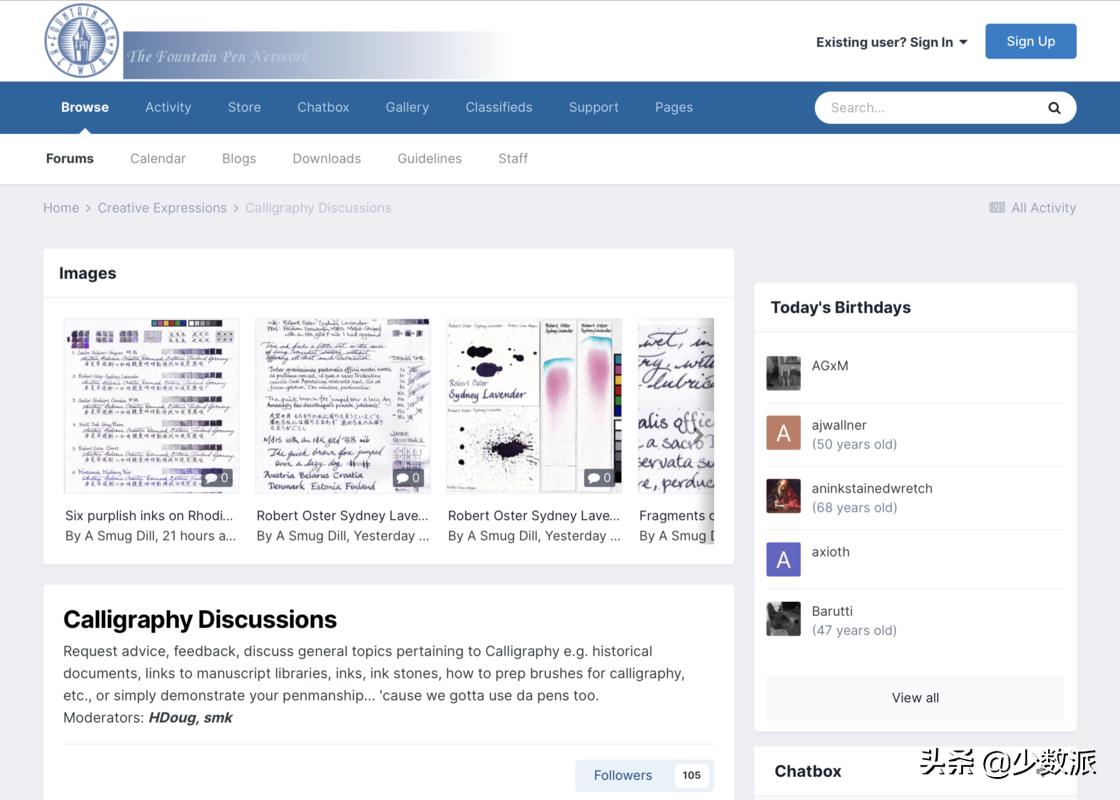Open the Gallery menu item
Viewport: 1120px width, 800px height.
point(407,107)
